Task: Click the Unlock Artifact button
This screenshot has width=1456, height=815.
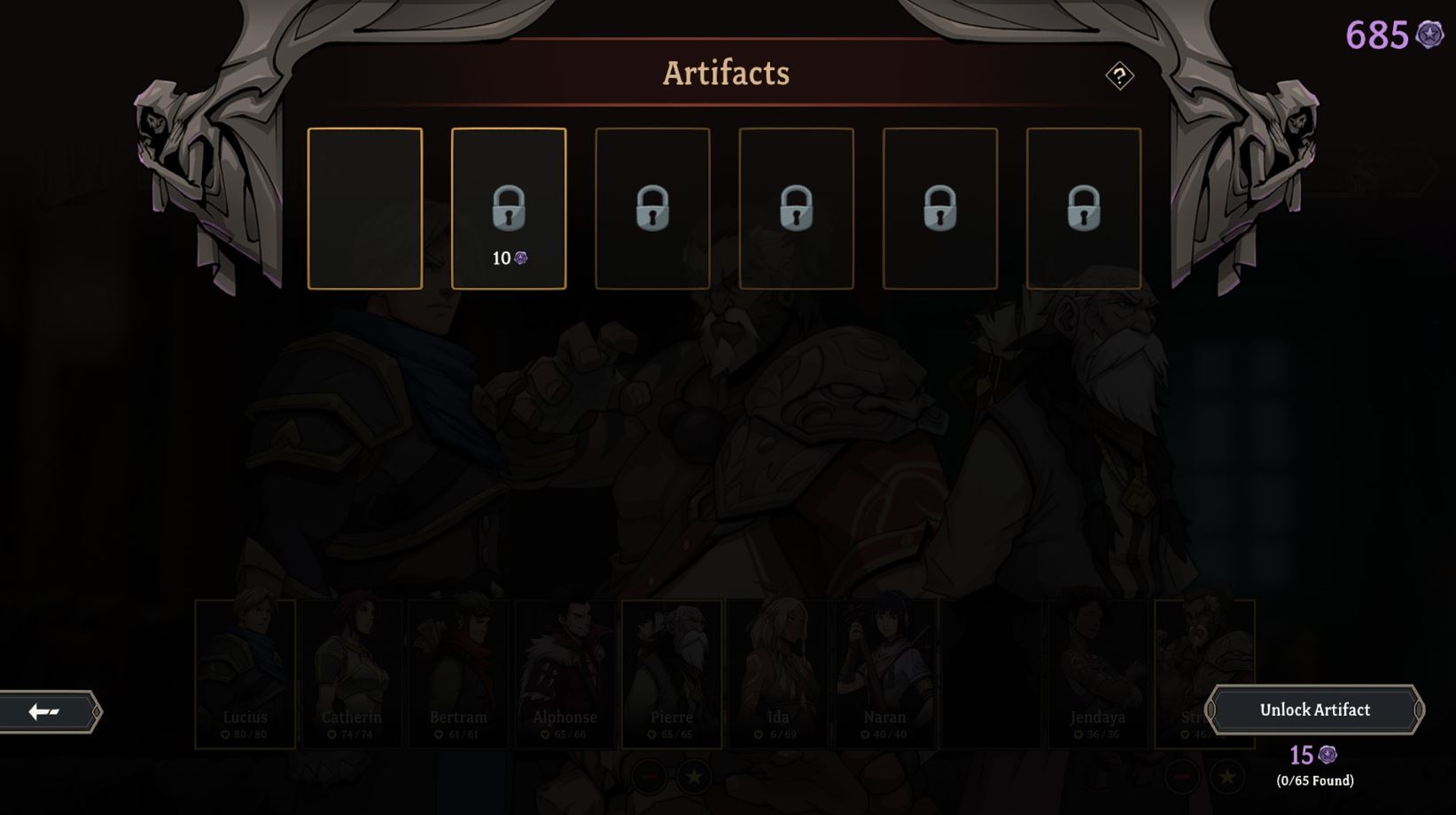Action: pyautogui.click(x=1314, y=710)
